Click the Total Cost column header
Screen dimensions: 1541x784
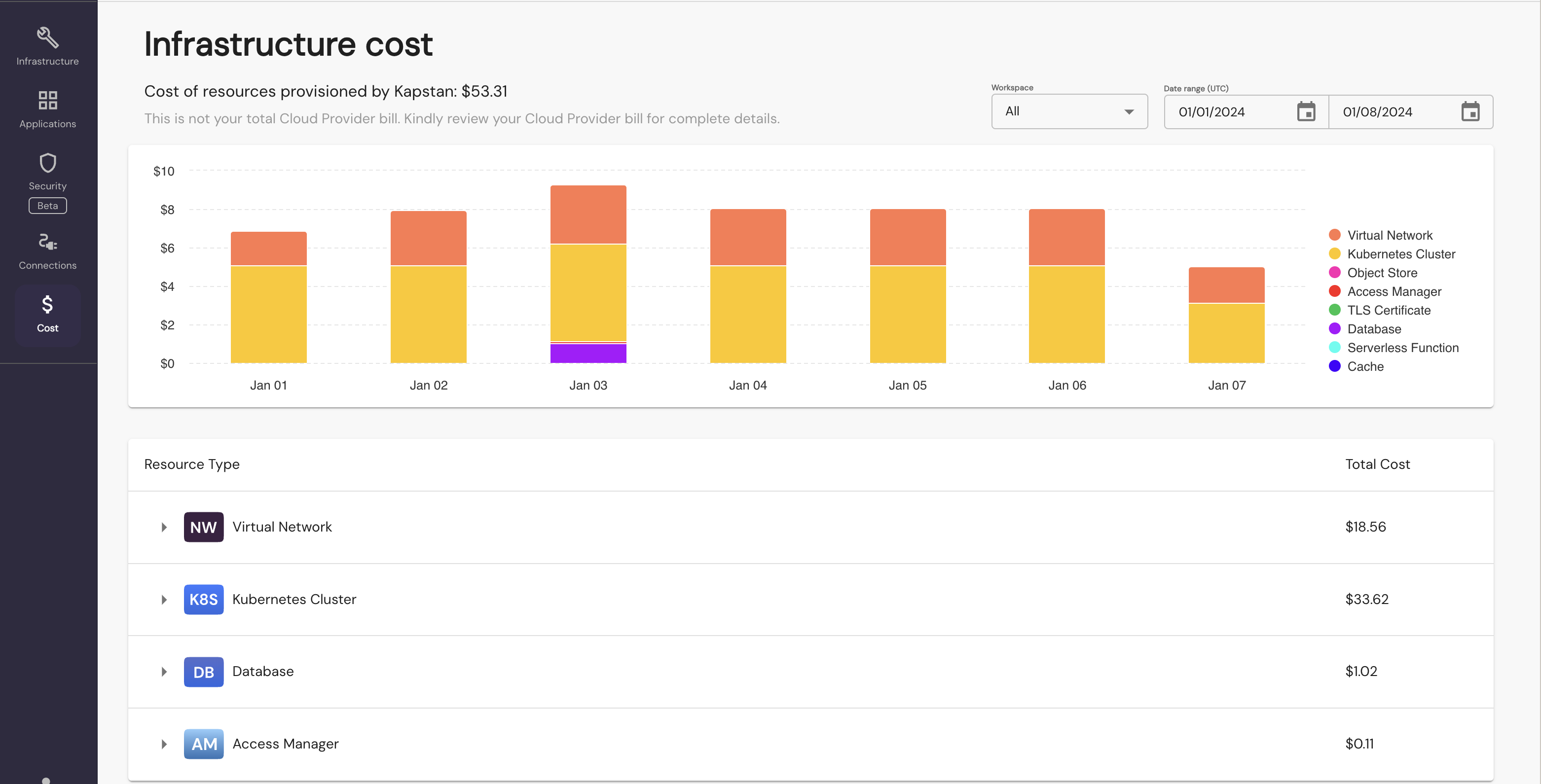point(1377,464)
